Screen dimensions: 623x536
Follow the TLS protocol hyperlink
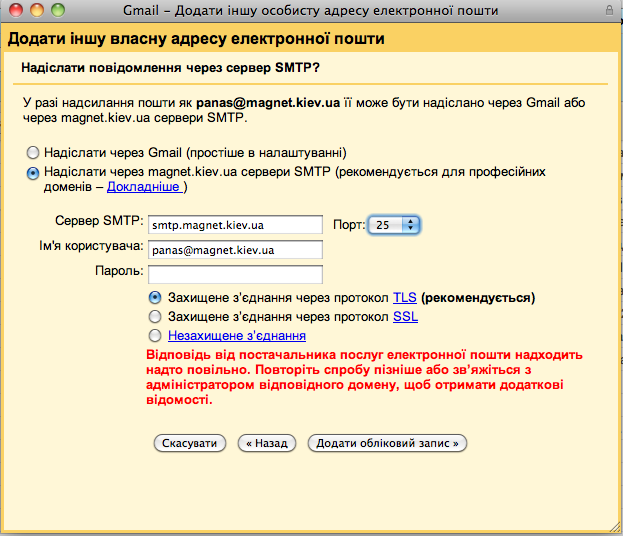(x=404, y=298)
